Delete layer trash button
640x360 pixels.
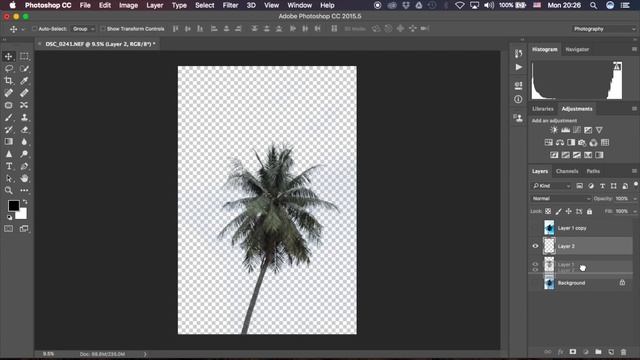pos(623,352)
